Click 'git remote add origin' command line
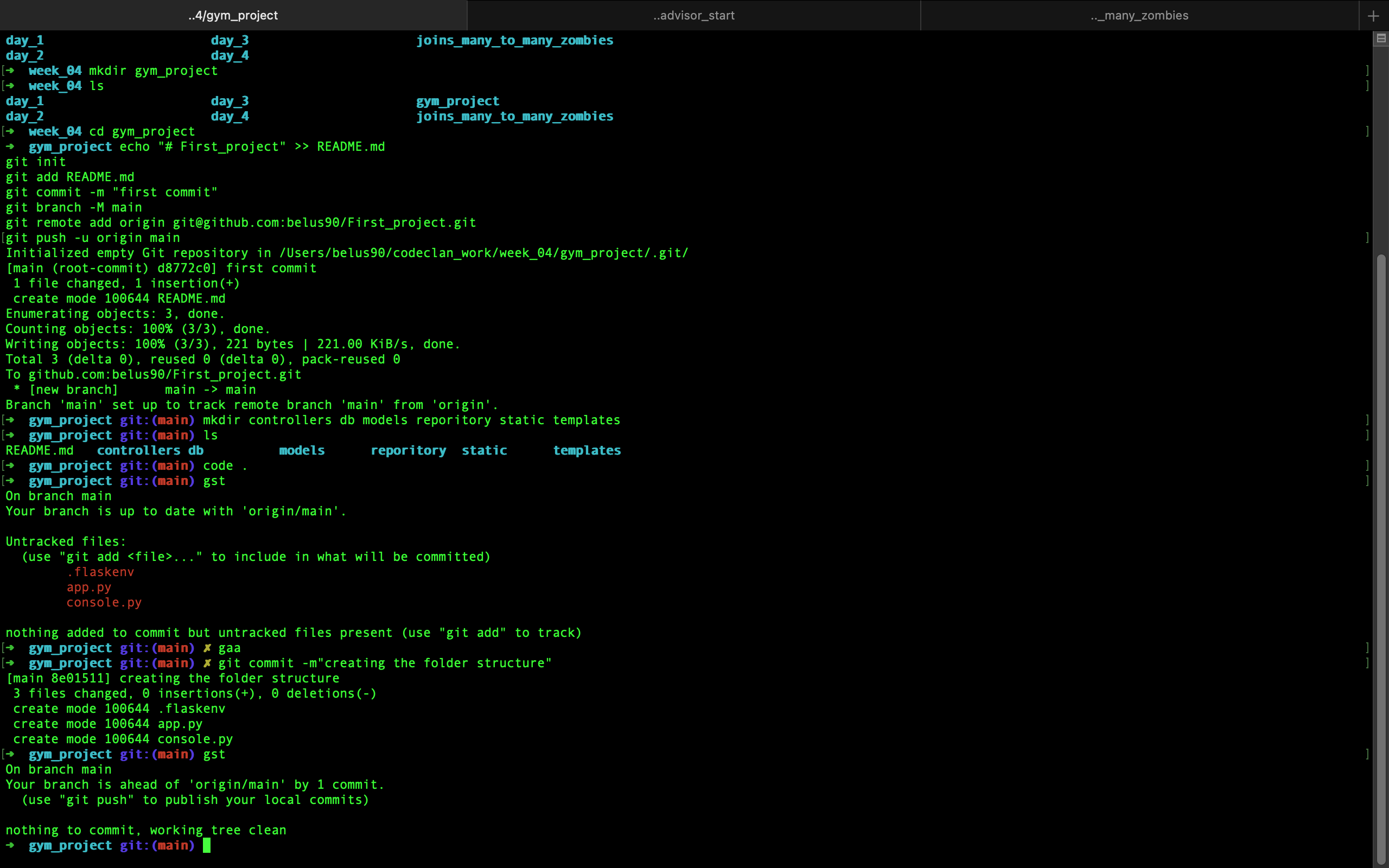This screenshot has width=1389, height=868. coord(241,223)
